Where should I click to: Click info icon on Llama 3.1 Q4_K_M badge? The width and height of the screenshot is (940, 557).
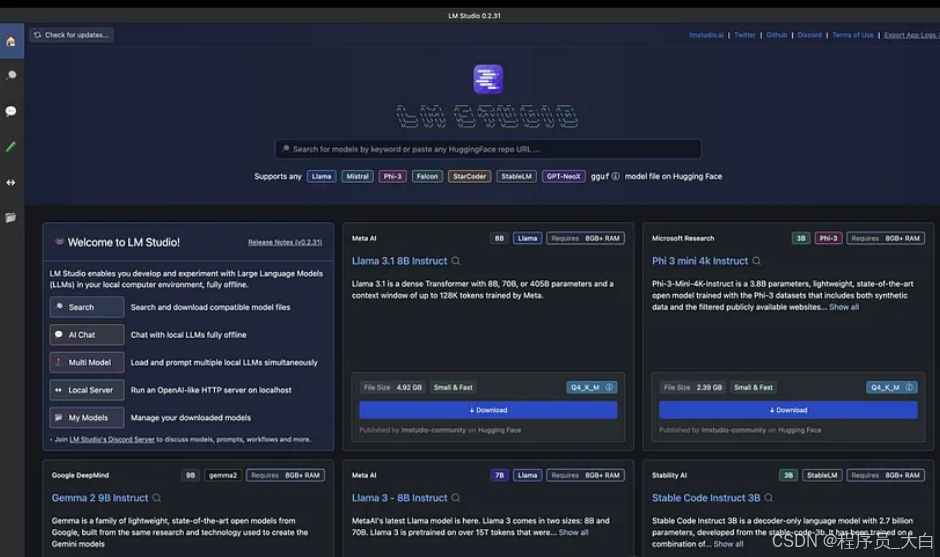coord(609,387)
